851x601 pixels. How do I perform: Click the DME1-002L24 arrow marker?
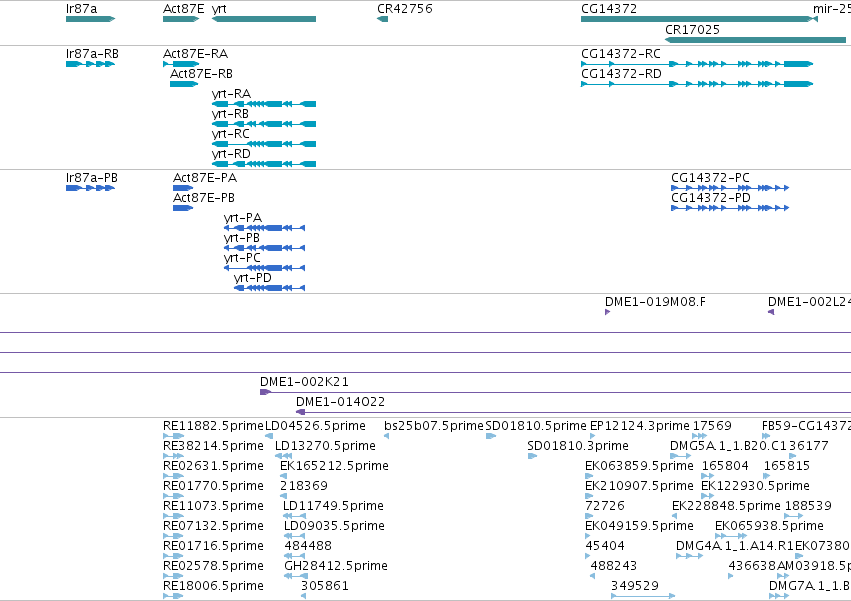(x=771, y=312)
